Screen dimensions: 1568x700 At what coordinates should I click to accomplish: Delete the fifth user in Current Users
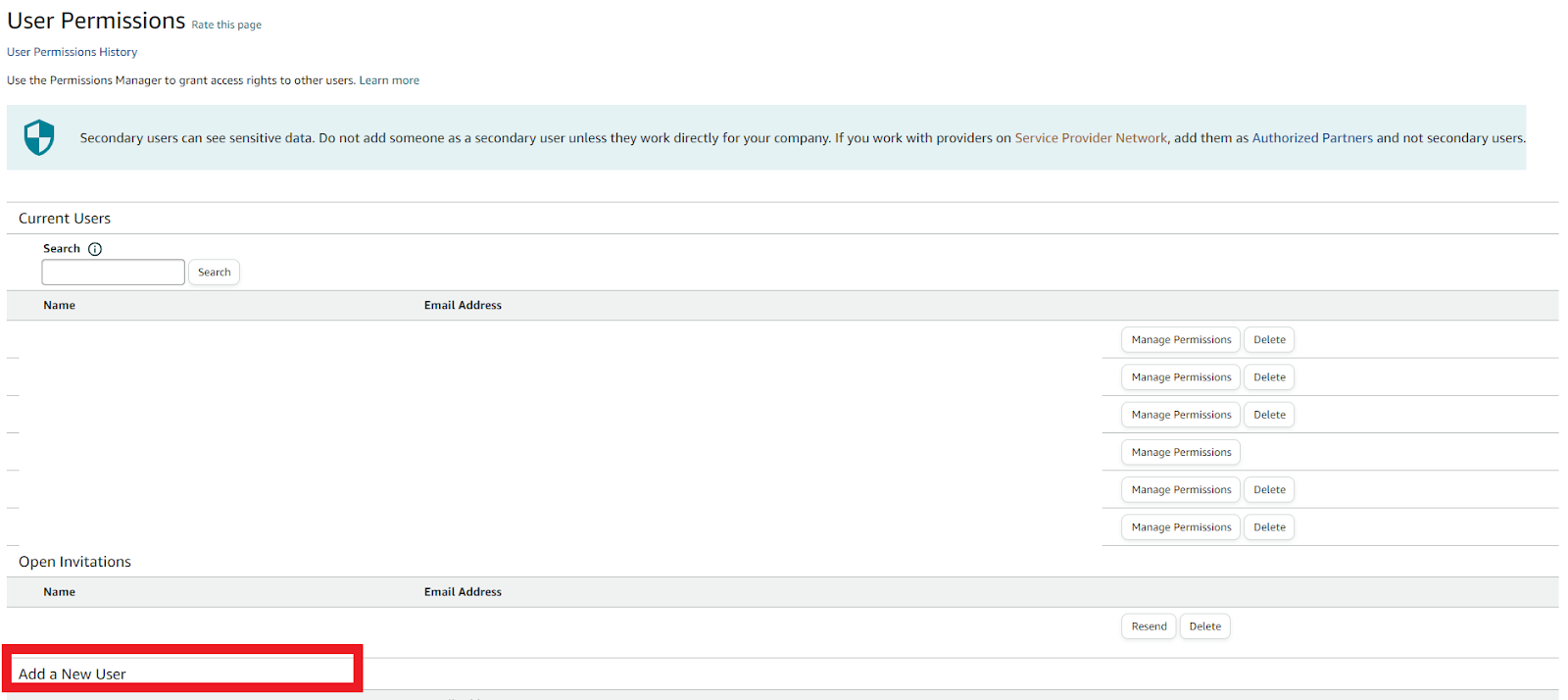[x=1269, y=490]
